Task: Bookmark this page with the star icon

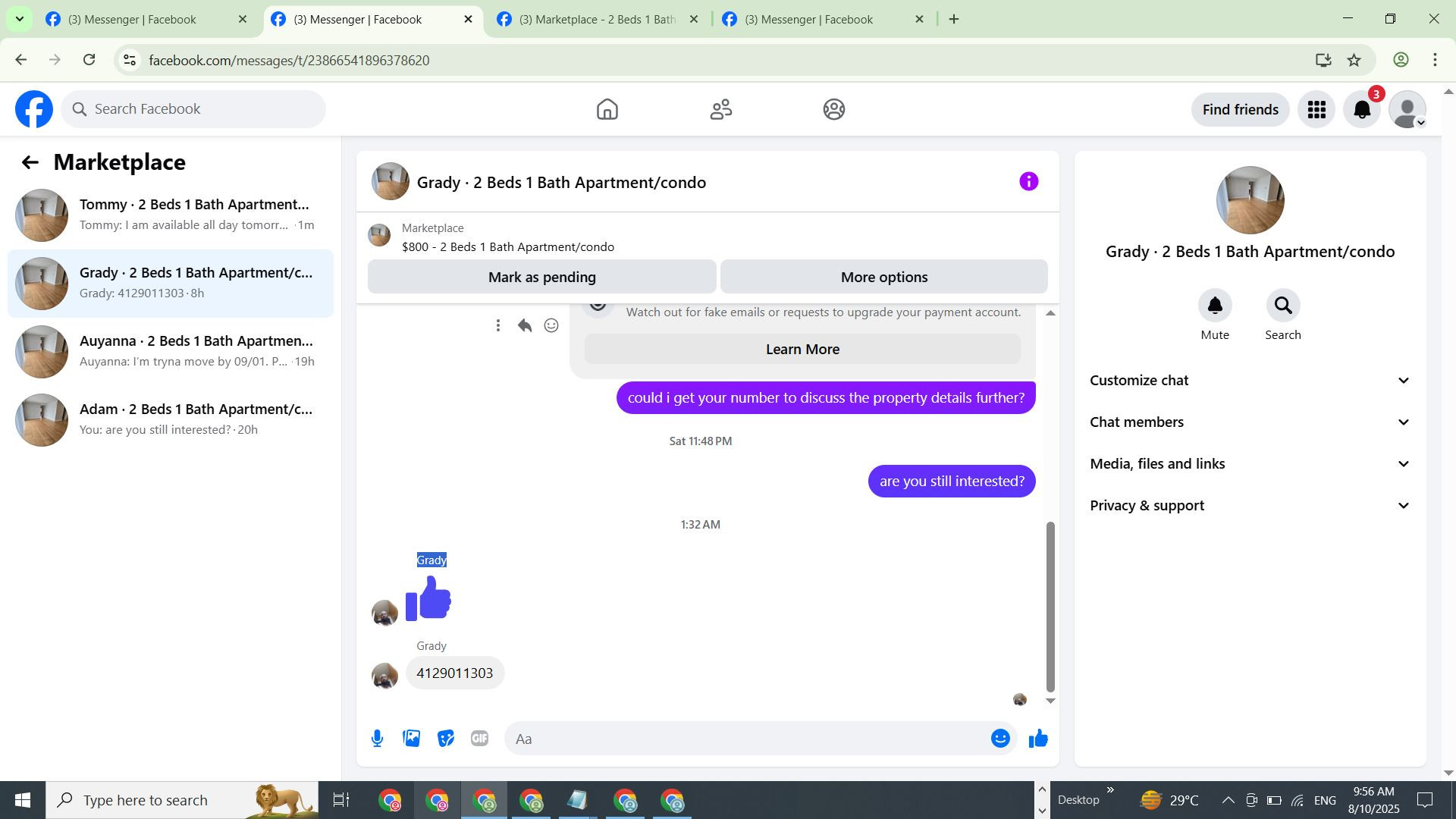Action: (x=1354, y=60)
